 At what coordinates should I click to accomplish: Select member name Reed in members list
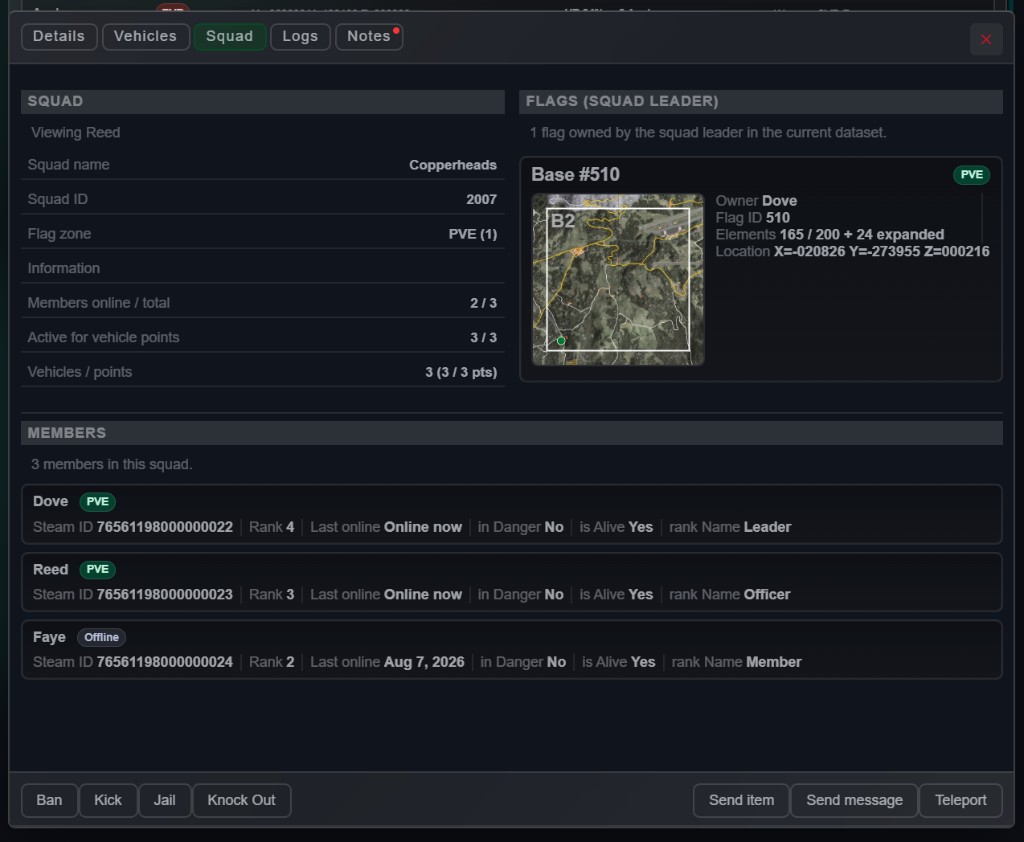[50, 569]
